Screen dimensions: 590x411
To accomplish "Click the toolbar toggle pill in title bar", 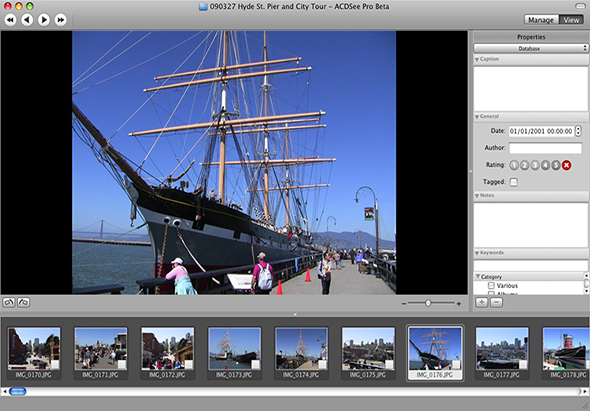I will click(x=580, y=6).
